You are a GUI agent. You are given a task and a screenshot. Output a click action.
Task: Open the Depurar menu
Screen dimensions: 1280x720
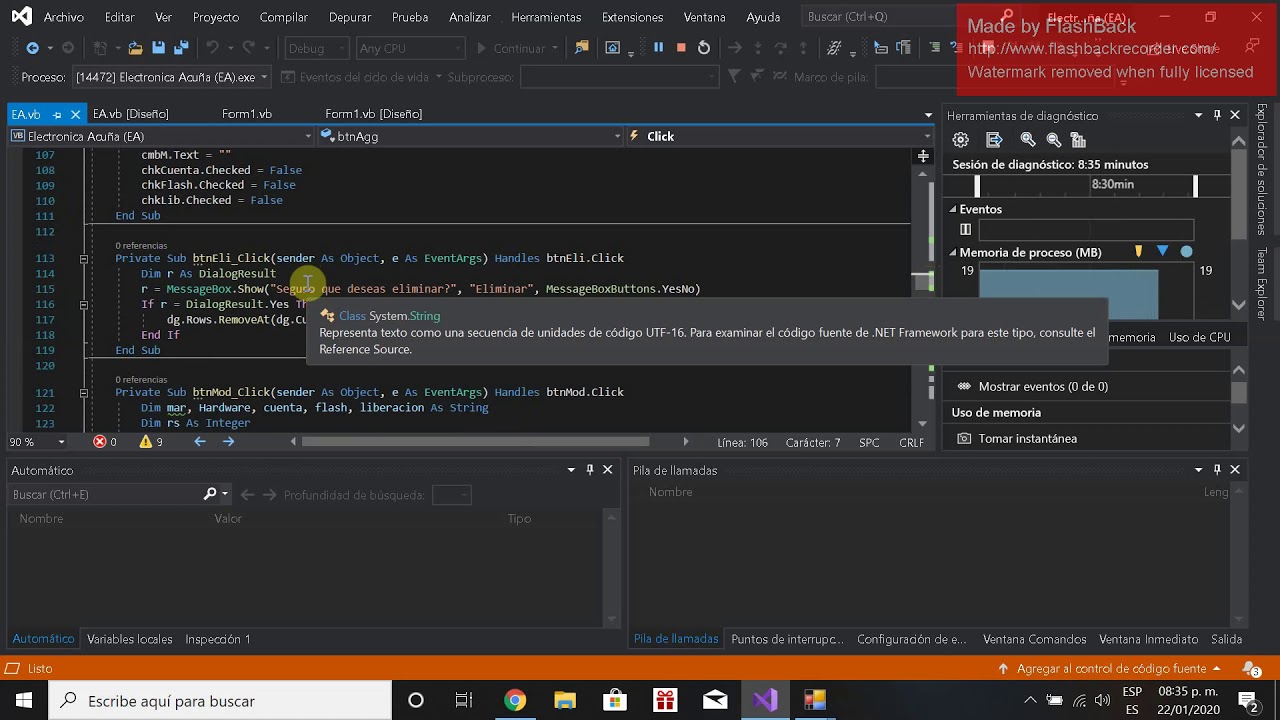tap(350, 17)
